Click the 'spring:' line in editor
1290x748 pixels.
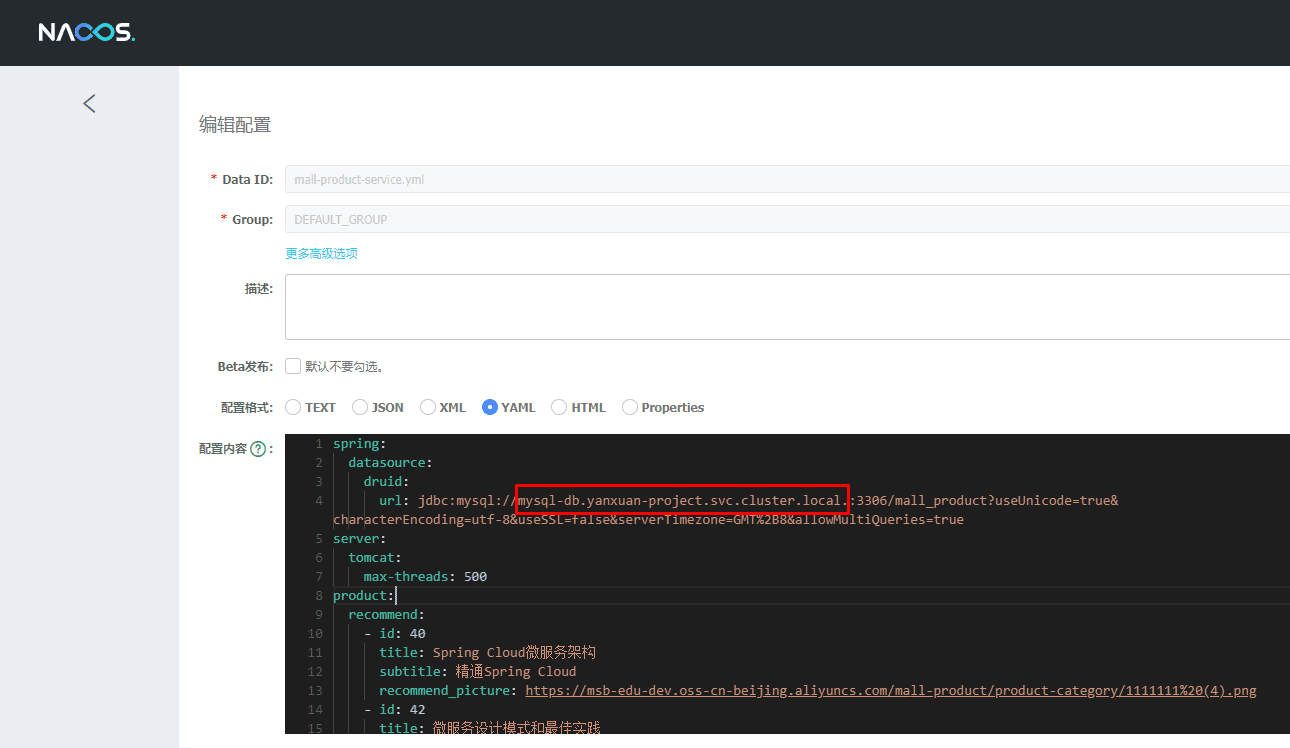(359, 443)
